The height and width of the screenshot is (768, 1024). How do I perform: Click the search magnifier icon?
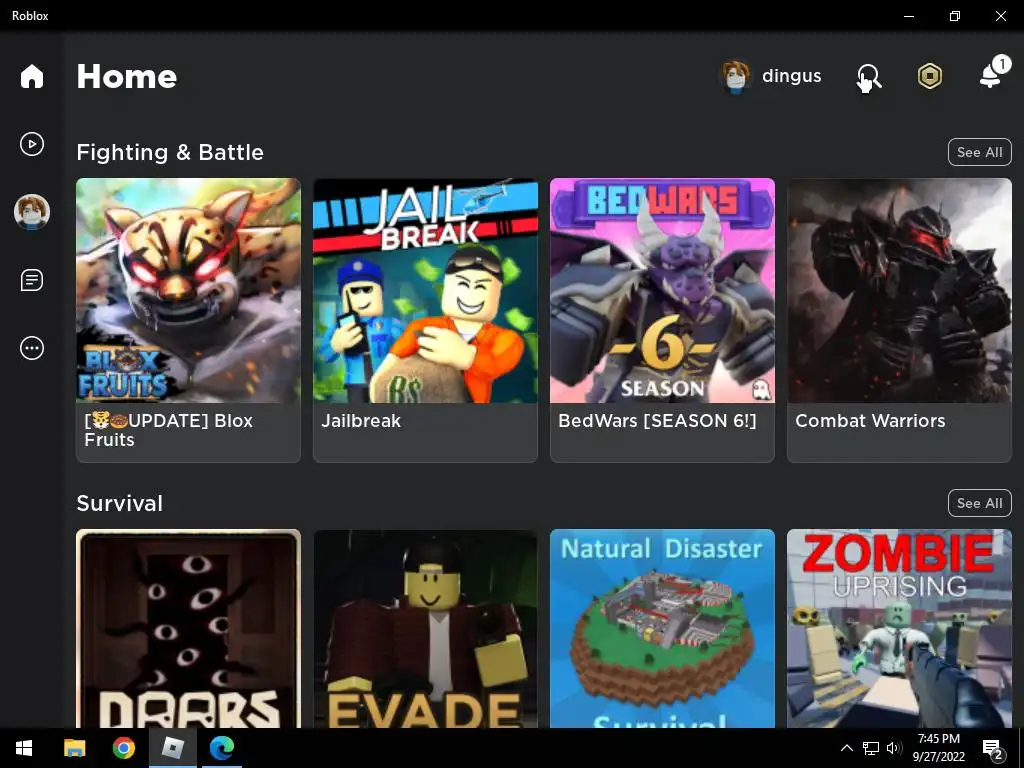pyautogui.click(x=869, y=77)
